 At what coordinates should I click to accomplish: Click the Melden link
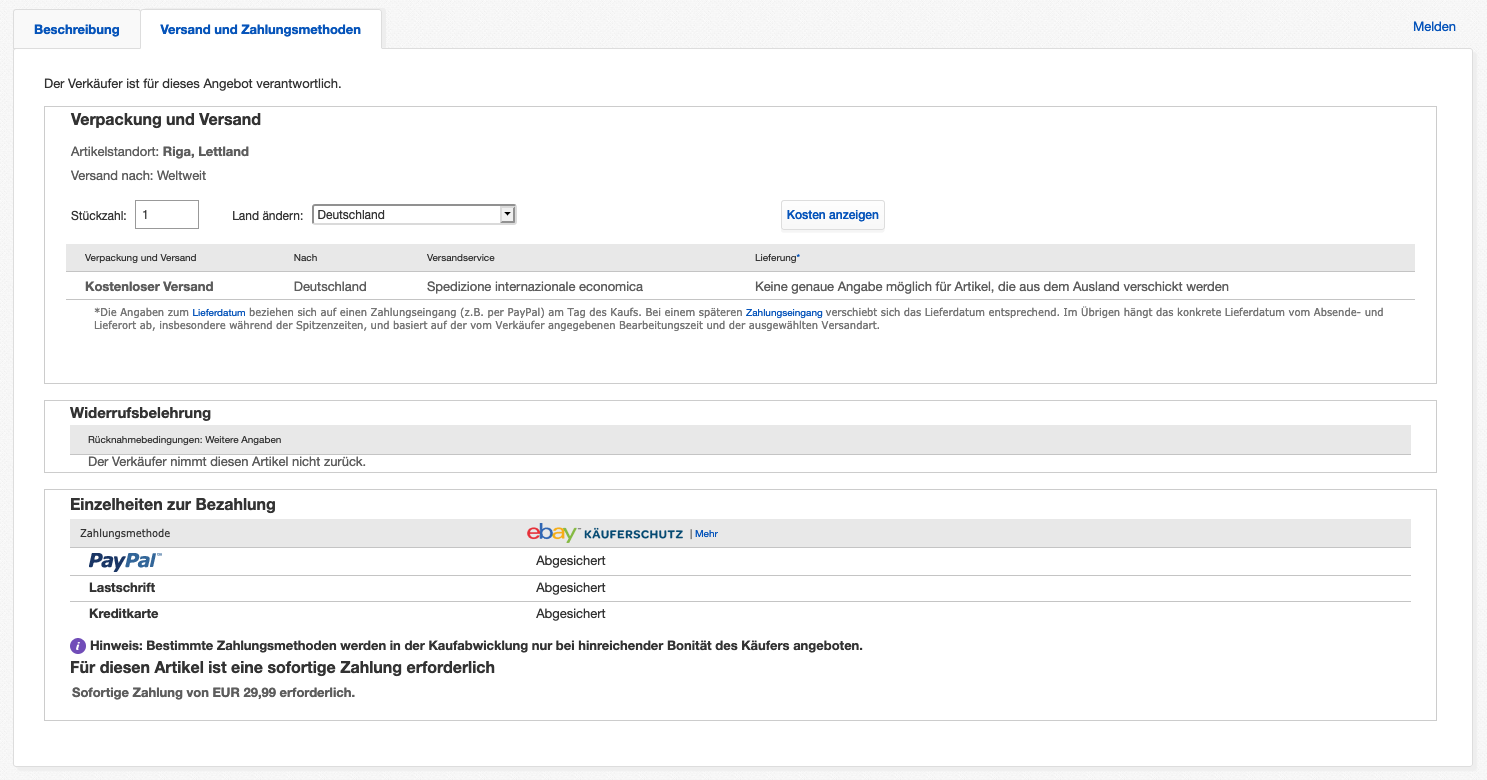[x=1434, y=27]
